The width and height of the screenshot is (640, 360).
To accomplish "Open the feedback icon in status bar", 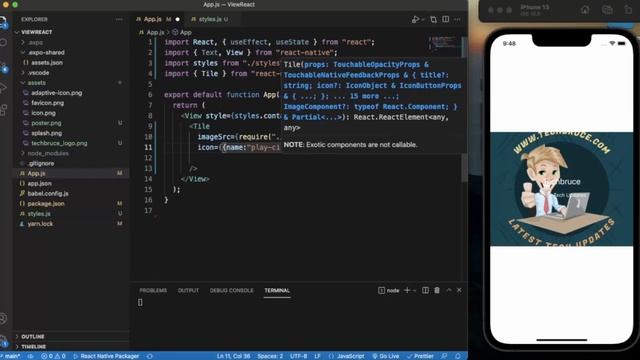I will (x=444, y=356).
